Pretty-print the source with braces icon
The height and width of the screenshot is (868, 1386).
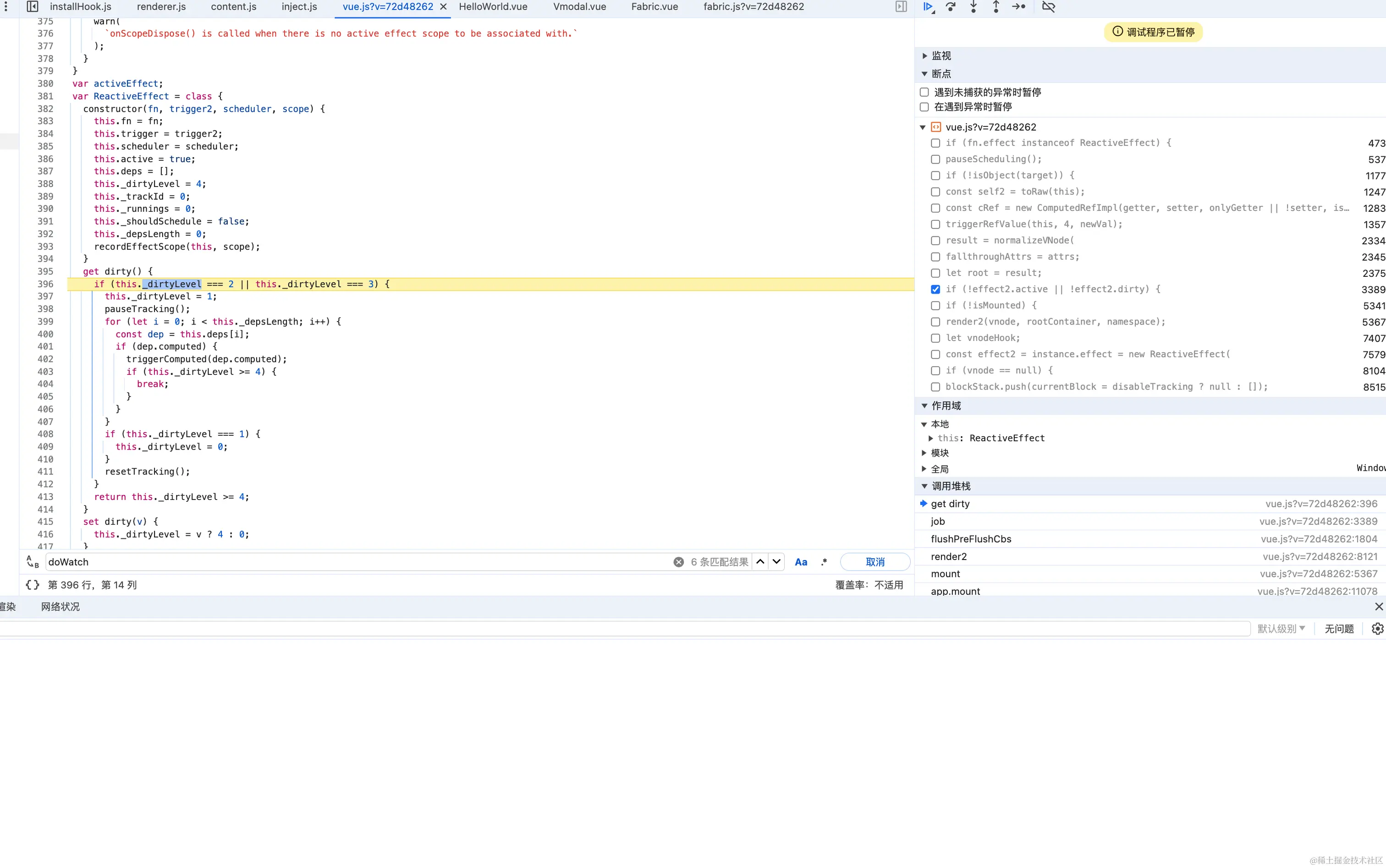[x=33, y=584]
